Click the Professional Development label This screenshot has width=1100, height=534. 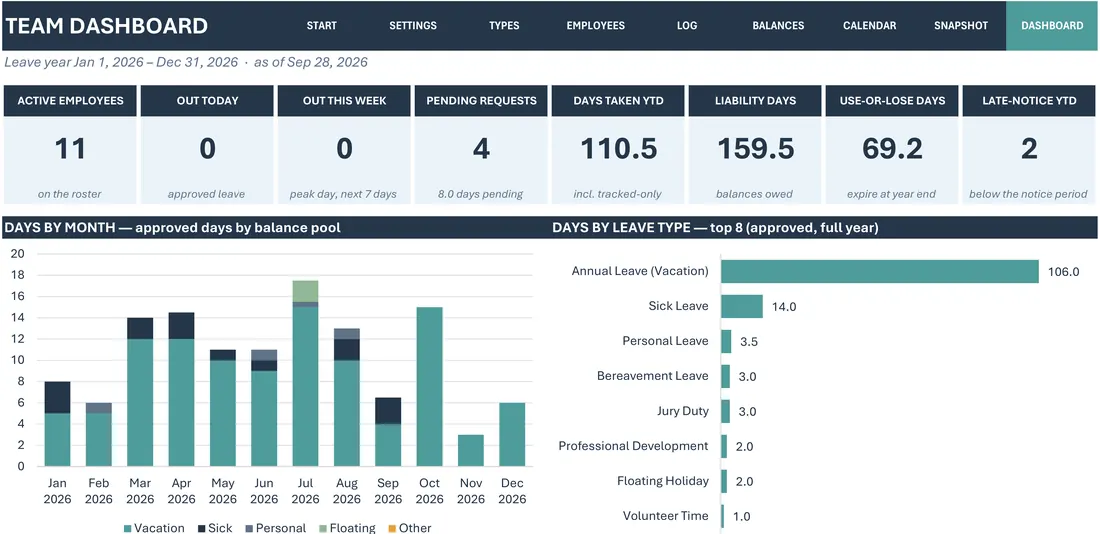[x=633, y=446]
